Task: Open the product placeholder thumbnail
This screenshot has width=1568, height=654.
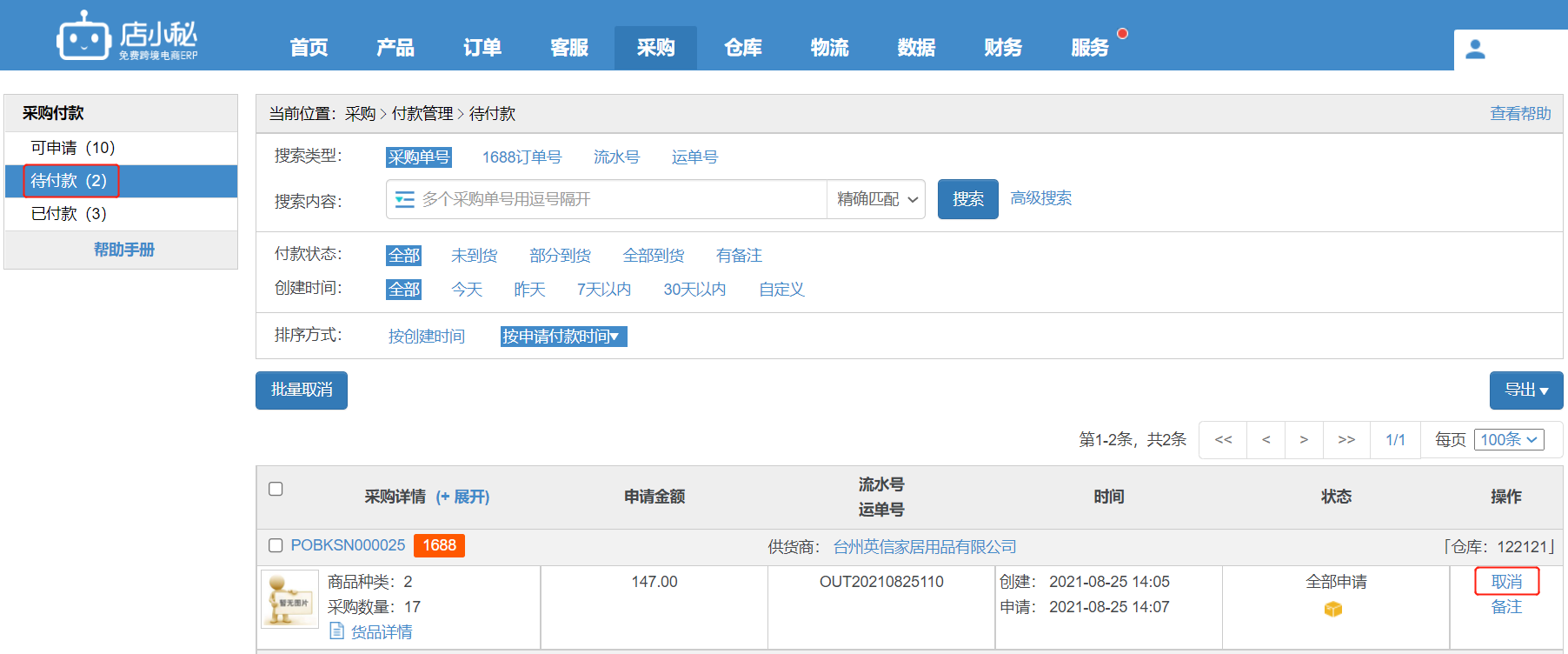Action: coord(290,599)
